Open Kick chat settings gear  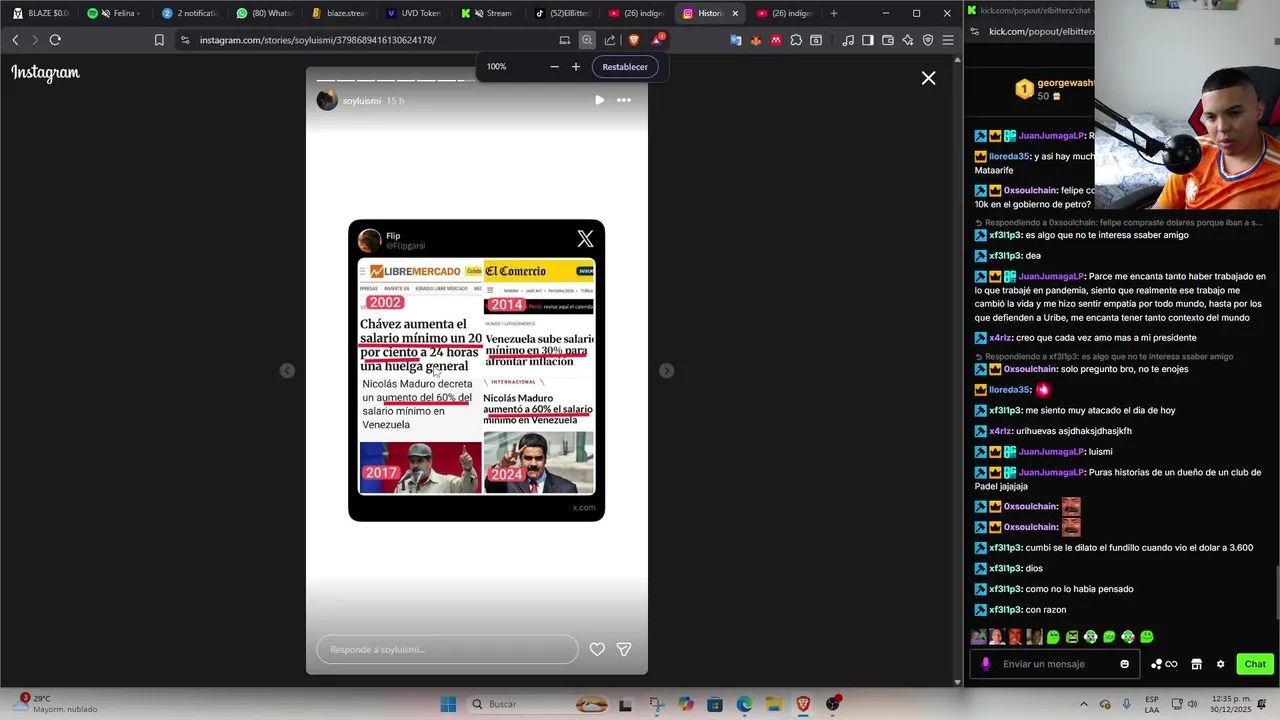[1220, 664]
